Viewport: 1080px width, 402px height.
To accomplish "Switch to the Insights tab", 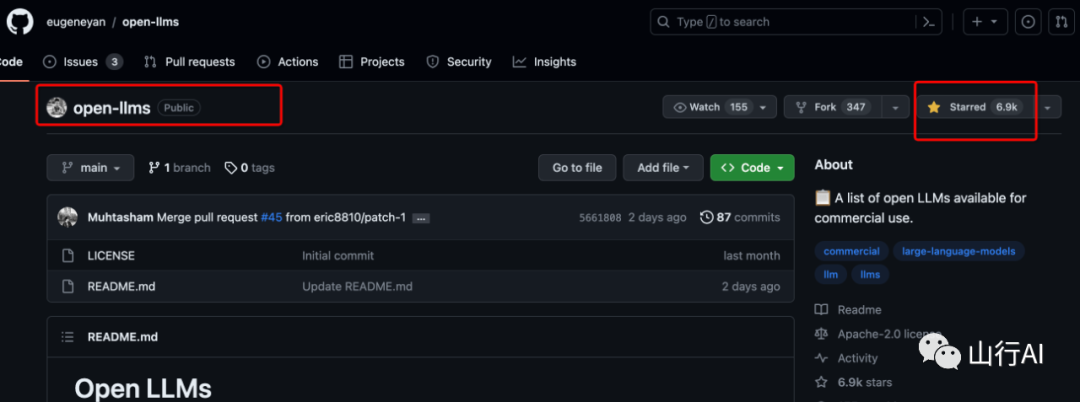I will pyautogui.click(x=544, y=62).
